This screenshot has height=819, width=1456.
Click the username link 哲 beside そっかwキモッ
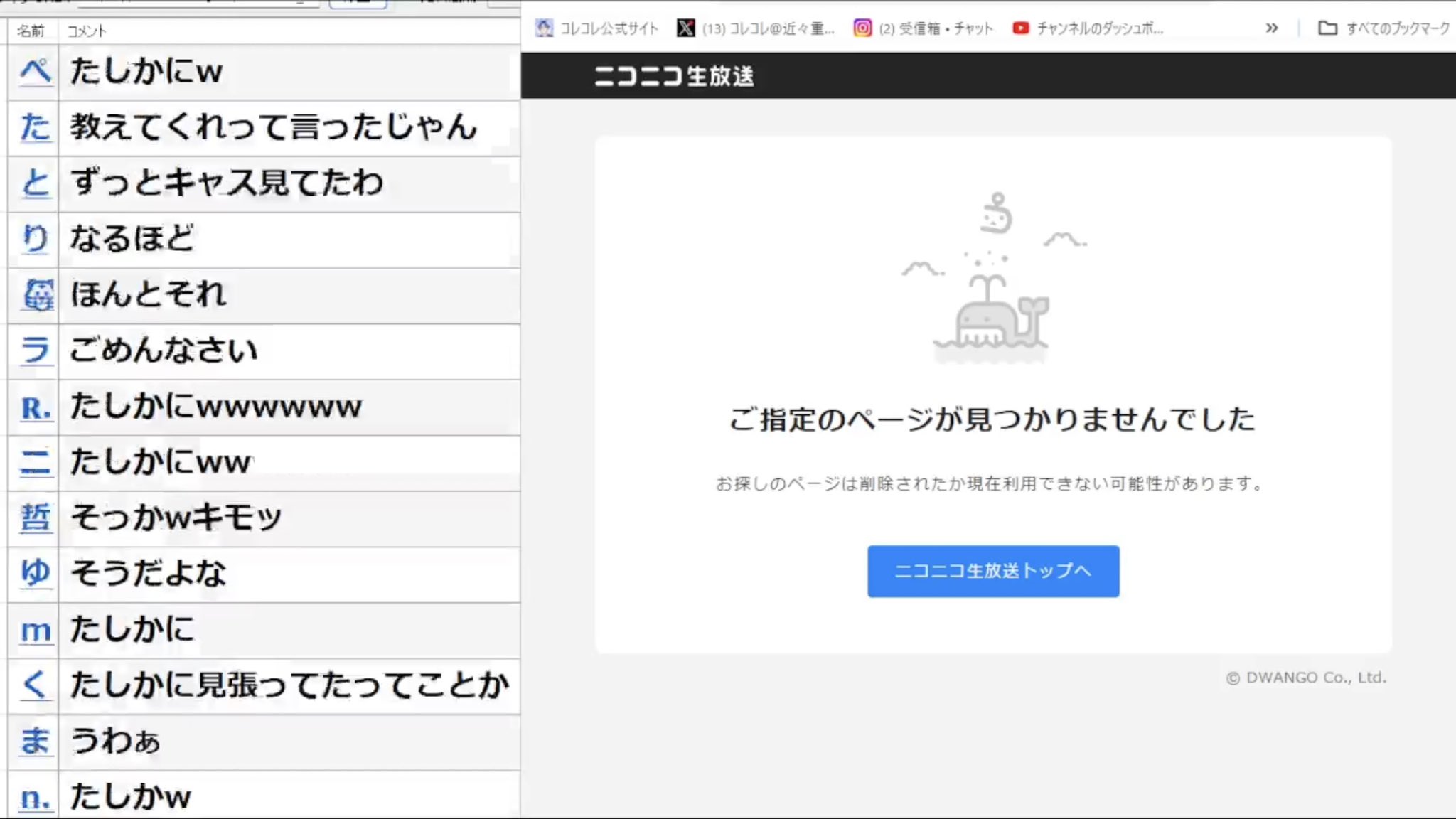36,518
